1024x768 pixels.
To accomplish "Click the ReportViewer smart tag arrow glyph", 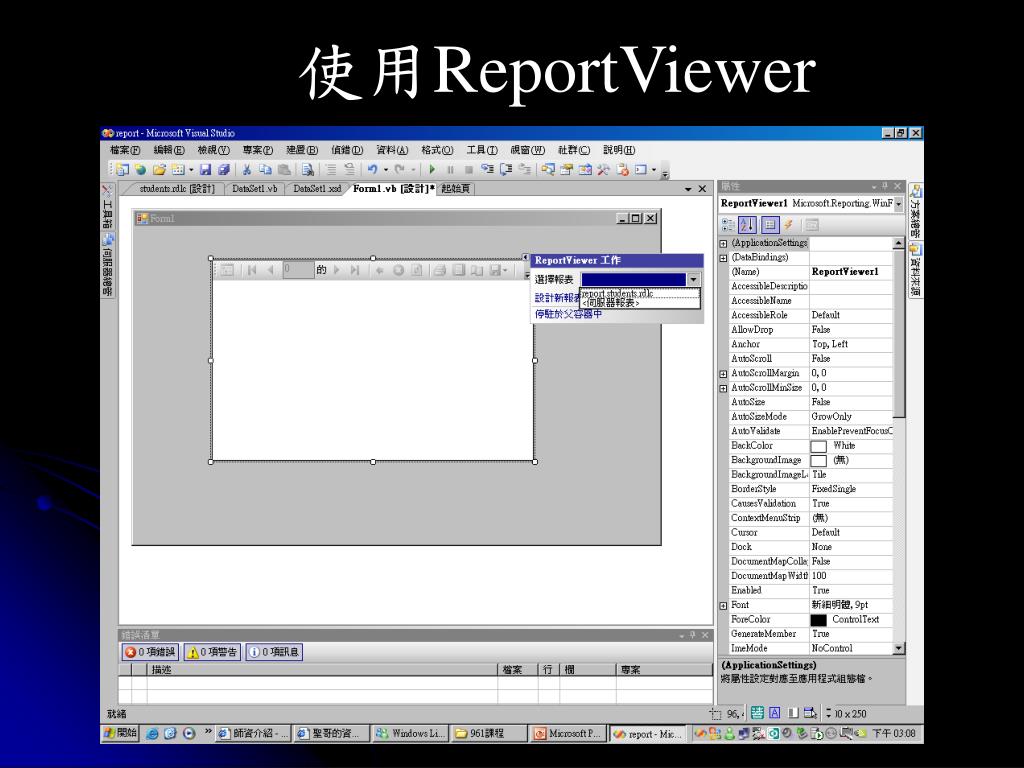I will (x=526, y=257).
